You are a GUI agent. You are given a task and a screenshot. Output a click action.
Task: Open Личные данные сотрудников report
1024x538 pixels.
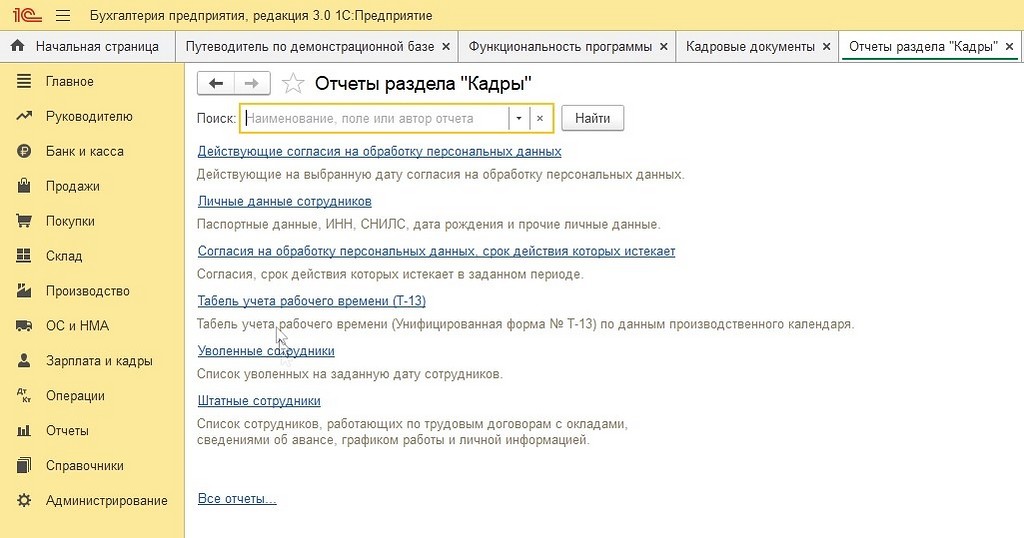click(x=285, y=201)
